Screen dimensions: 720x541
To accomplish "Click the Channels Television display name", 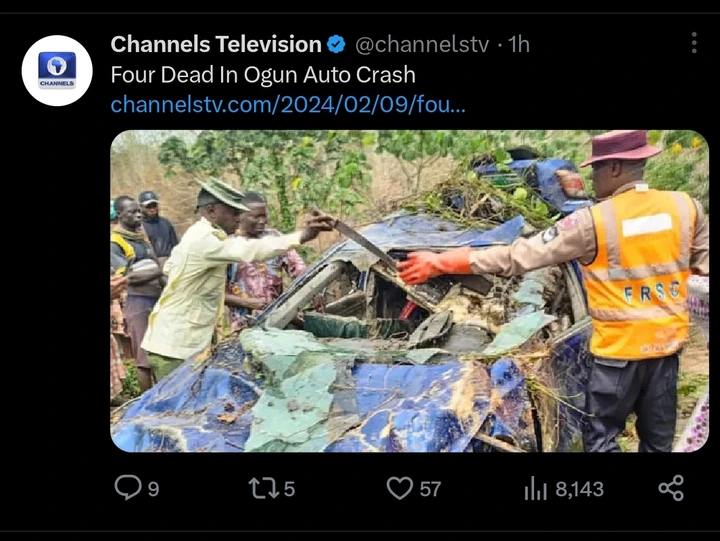I will pyautogui.click(x=216, y=45).
